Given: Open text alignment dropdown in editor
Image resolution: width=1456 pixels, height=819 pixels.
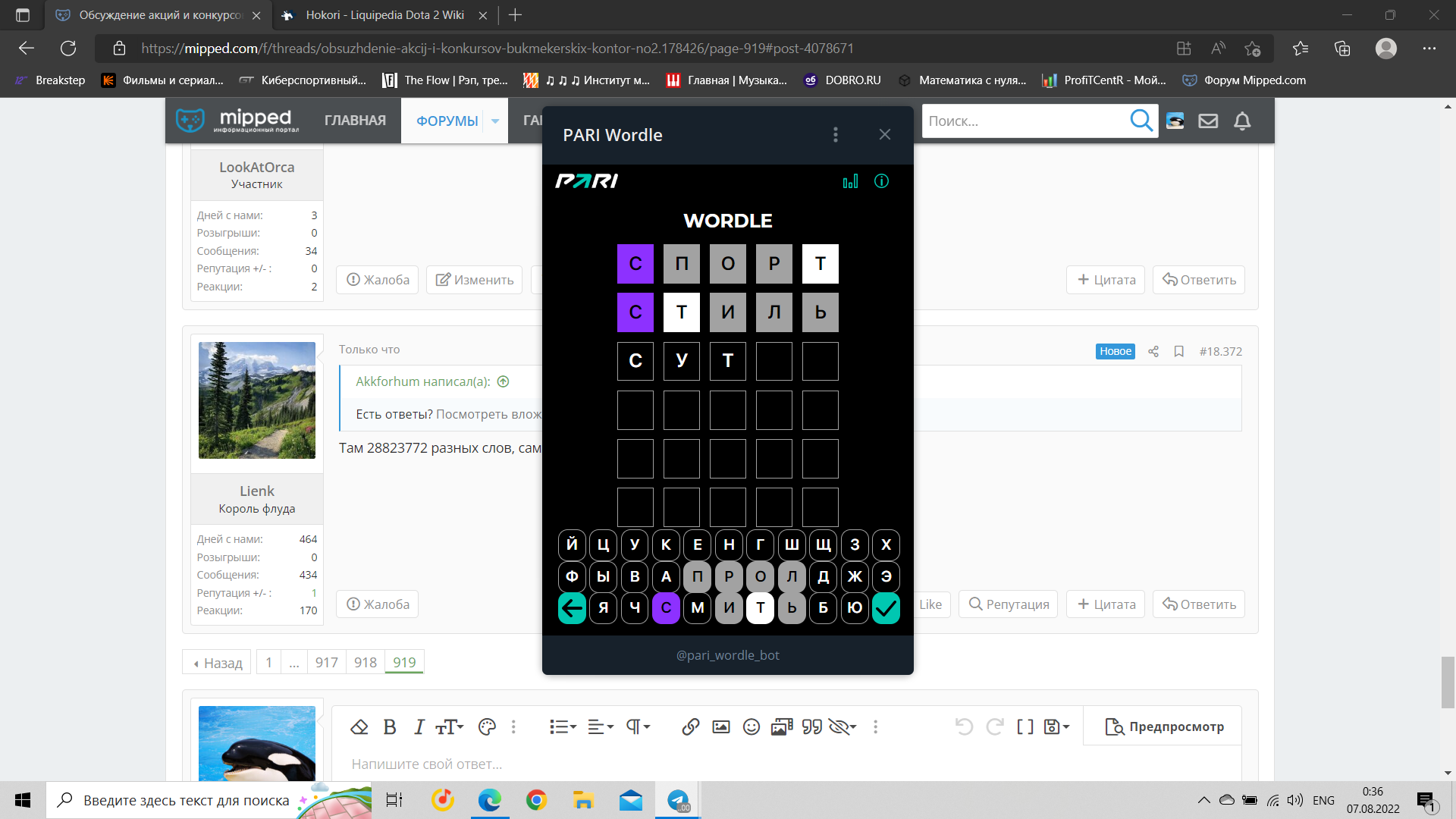Looking at the screenshot, I should click(601, 726).
